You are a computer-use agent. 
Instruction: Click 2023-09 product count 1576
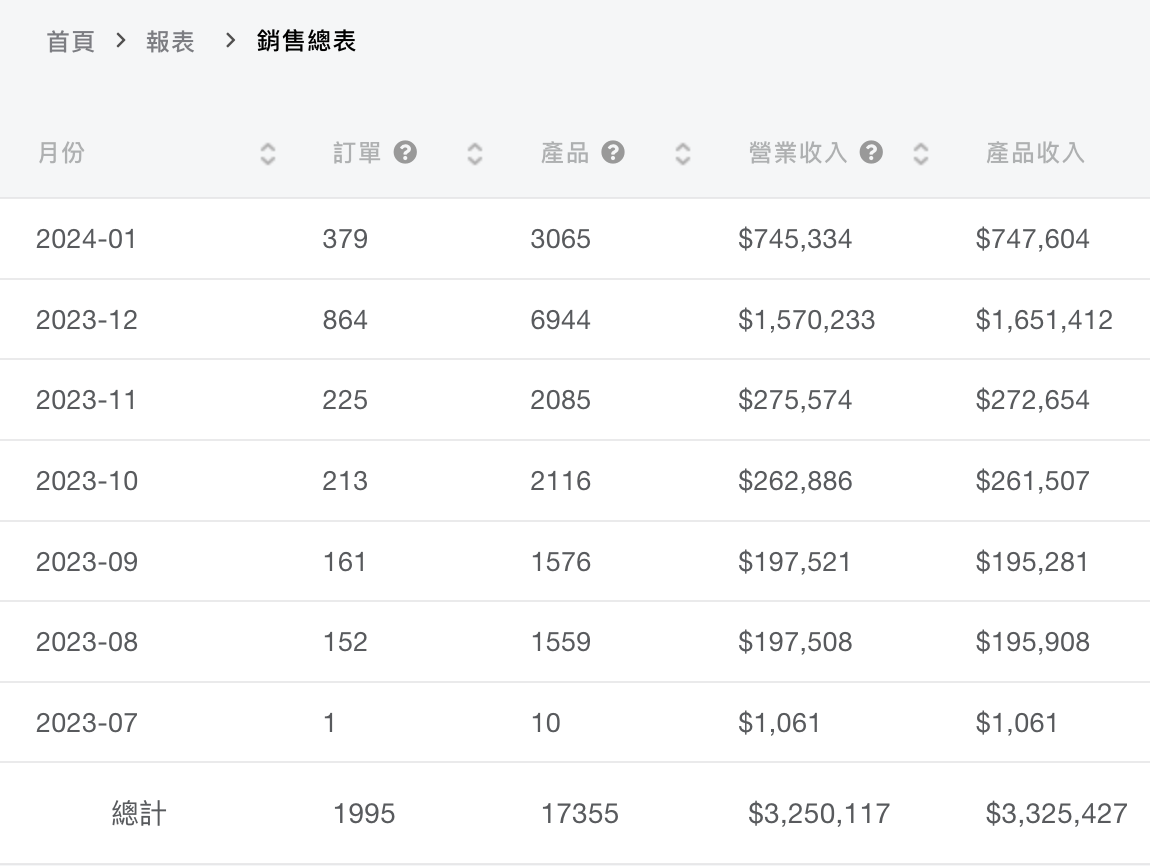[x=560, y=562]
